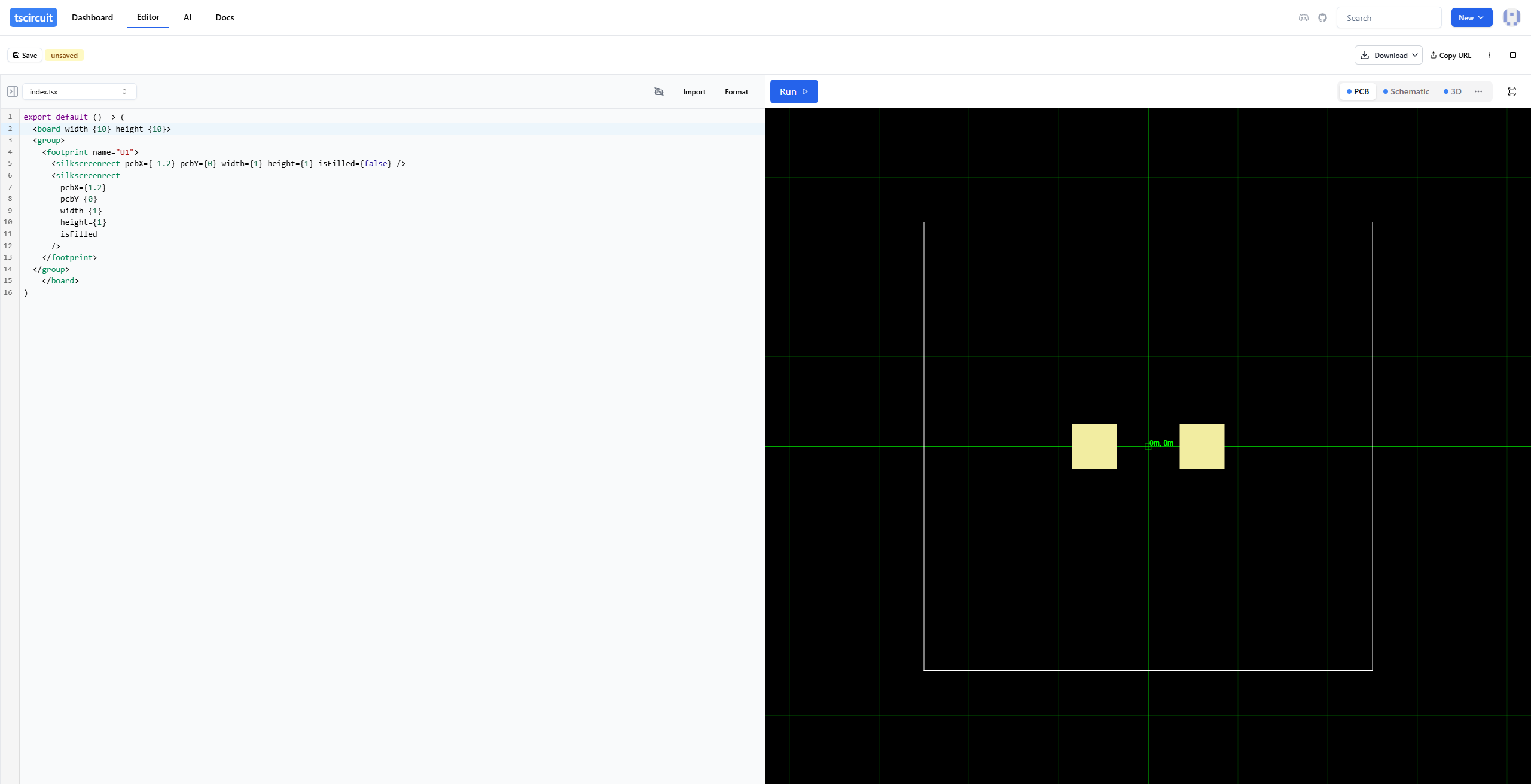Toggle the file sidebar panel icon
This screenshot has height=784, width=1531.
12,91
